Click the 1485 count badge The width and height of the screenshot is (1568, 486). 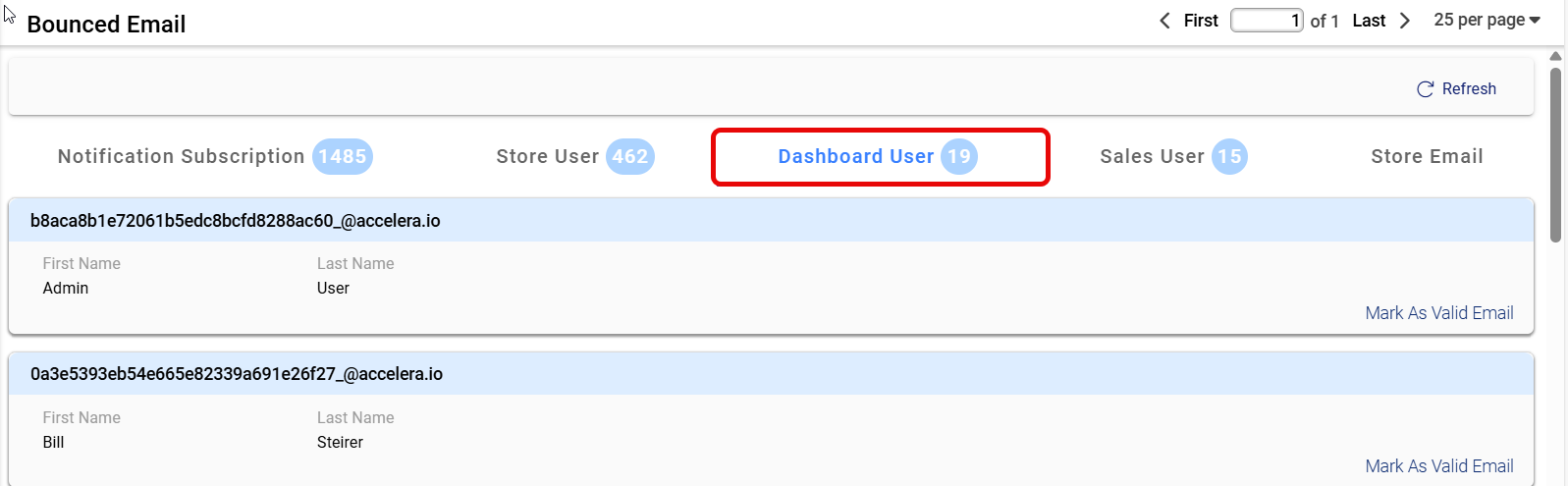click(x=343, y=156)
